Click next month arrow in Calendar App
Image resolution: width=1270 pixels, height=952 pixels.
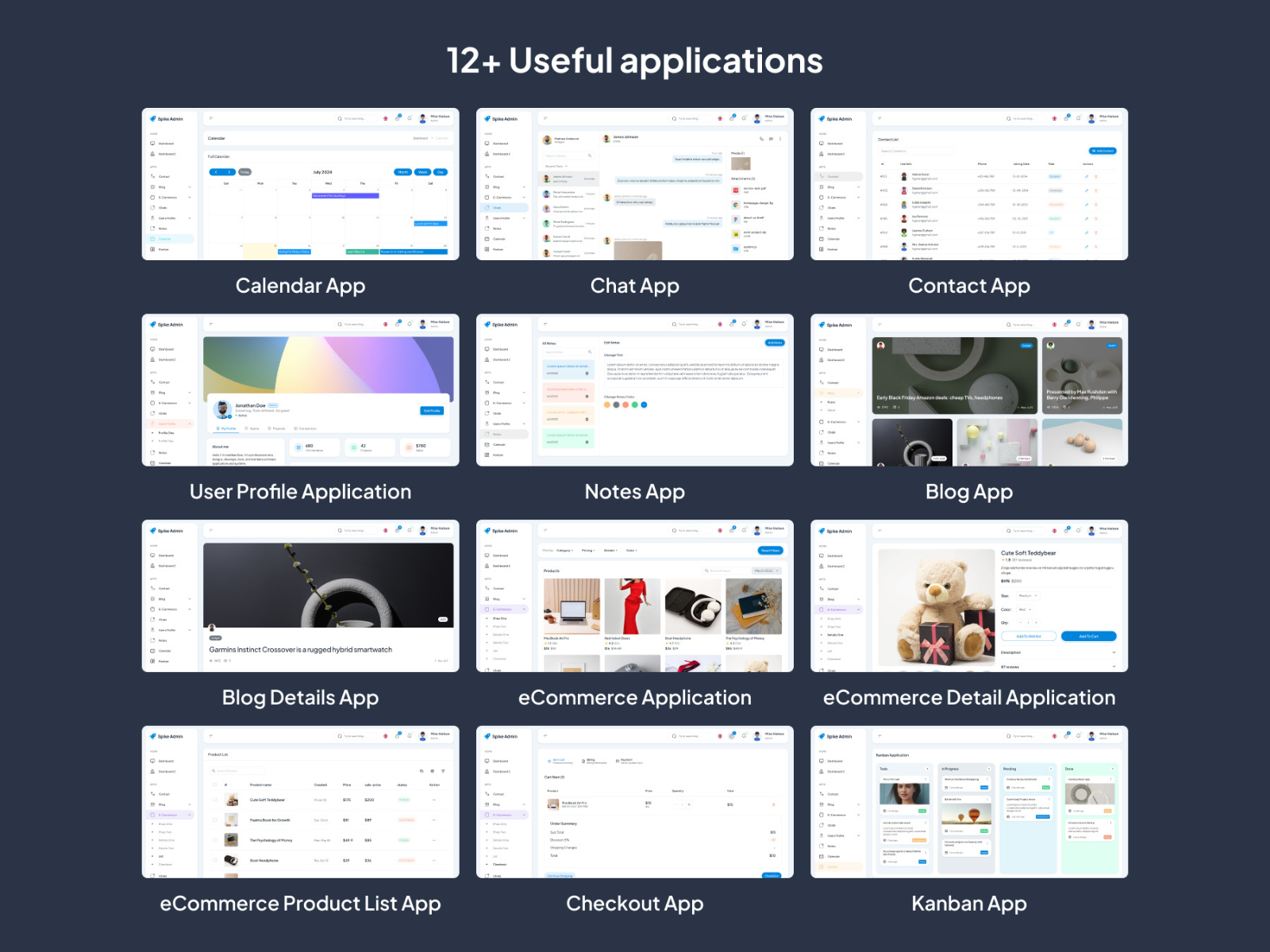(x=229, y=172)
